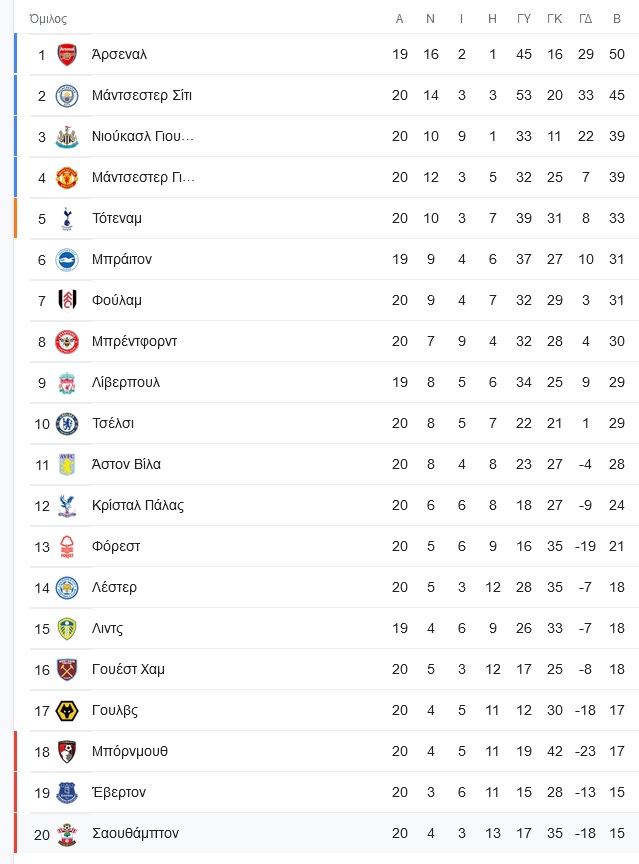Open the Λίβερπουλ team link

pos(126,382)
